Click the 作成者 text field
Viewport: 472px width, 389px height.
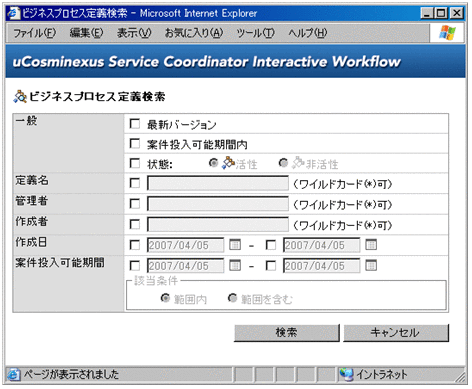pyautogui.click(x=218, y=225)
